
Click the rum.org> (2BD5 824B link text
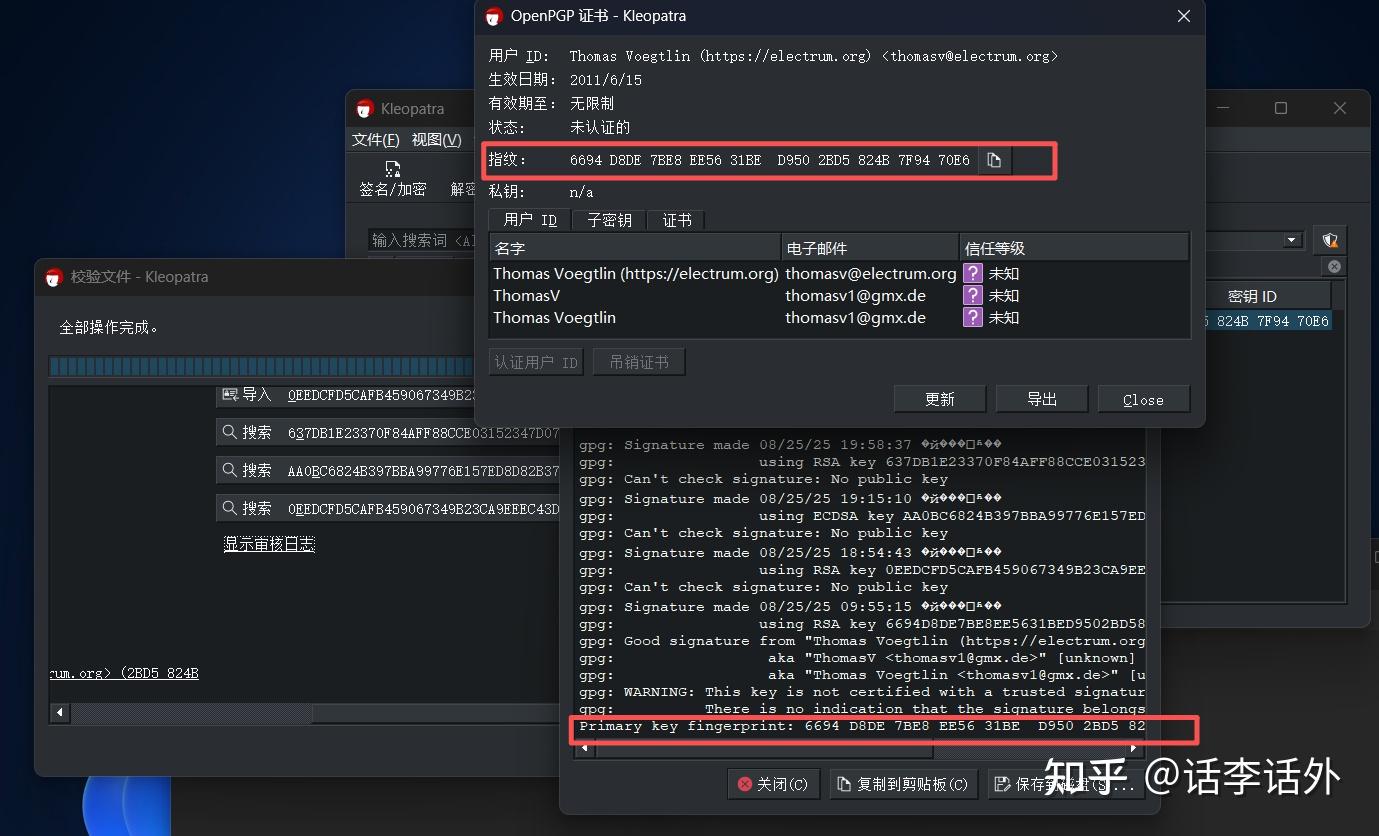(124, 673)
